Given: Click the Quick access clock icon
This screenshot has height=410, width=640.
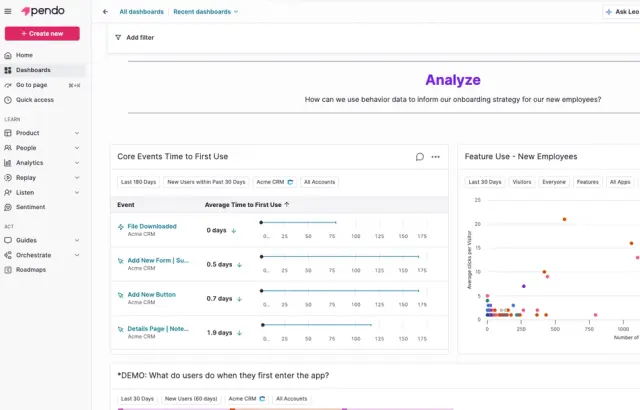Looking at the screenshot, I should [x=8, y=100].
